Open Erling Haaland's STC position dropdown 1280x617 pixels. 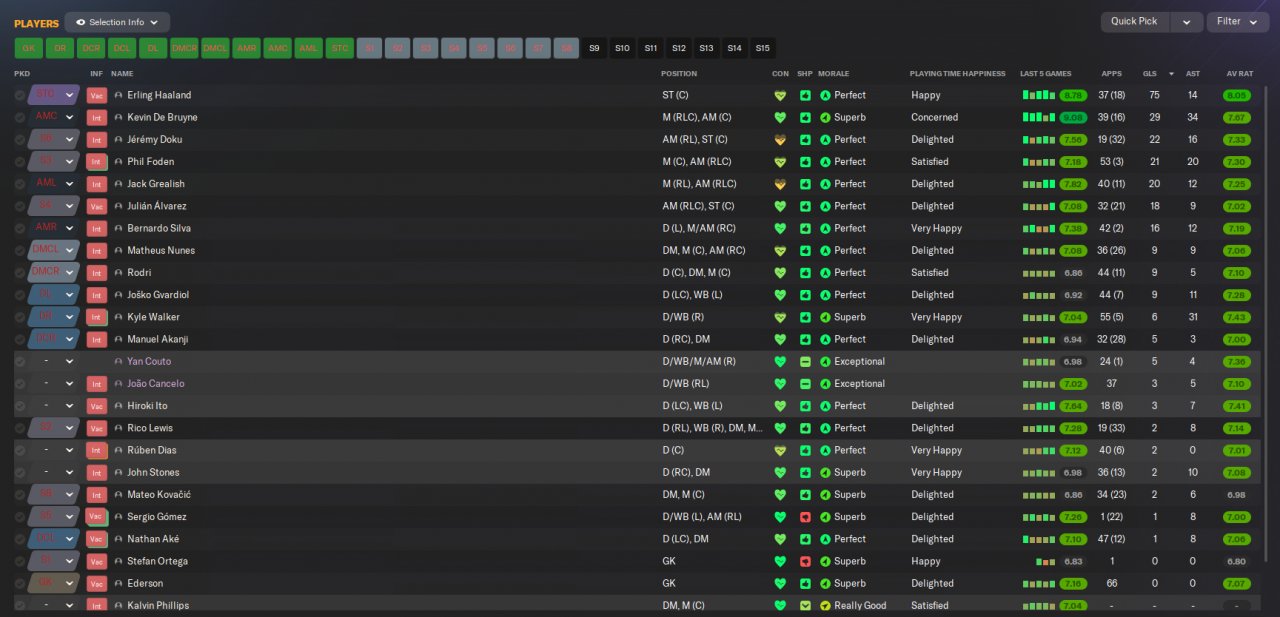pos(70,95)
